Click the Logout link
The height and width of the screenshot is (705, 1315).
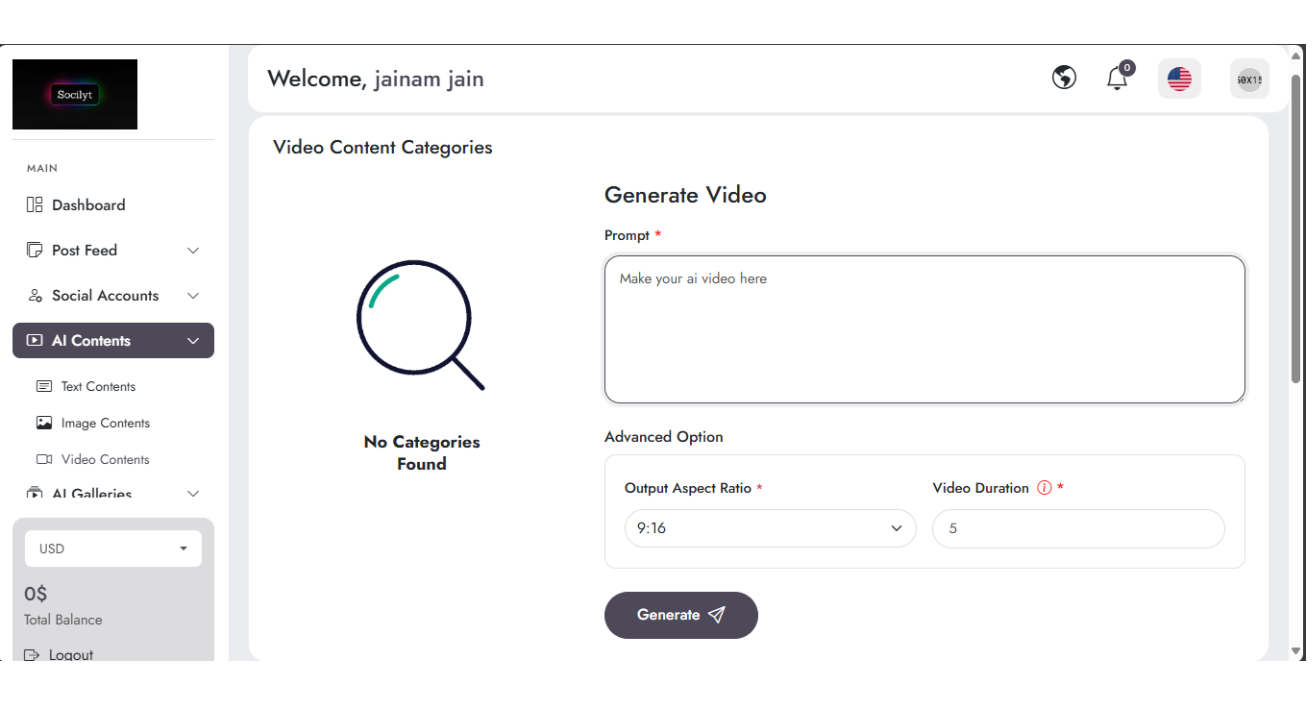[x=70, y=655]
